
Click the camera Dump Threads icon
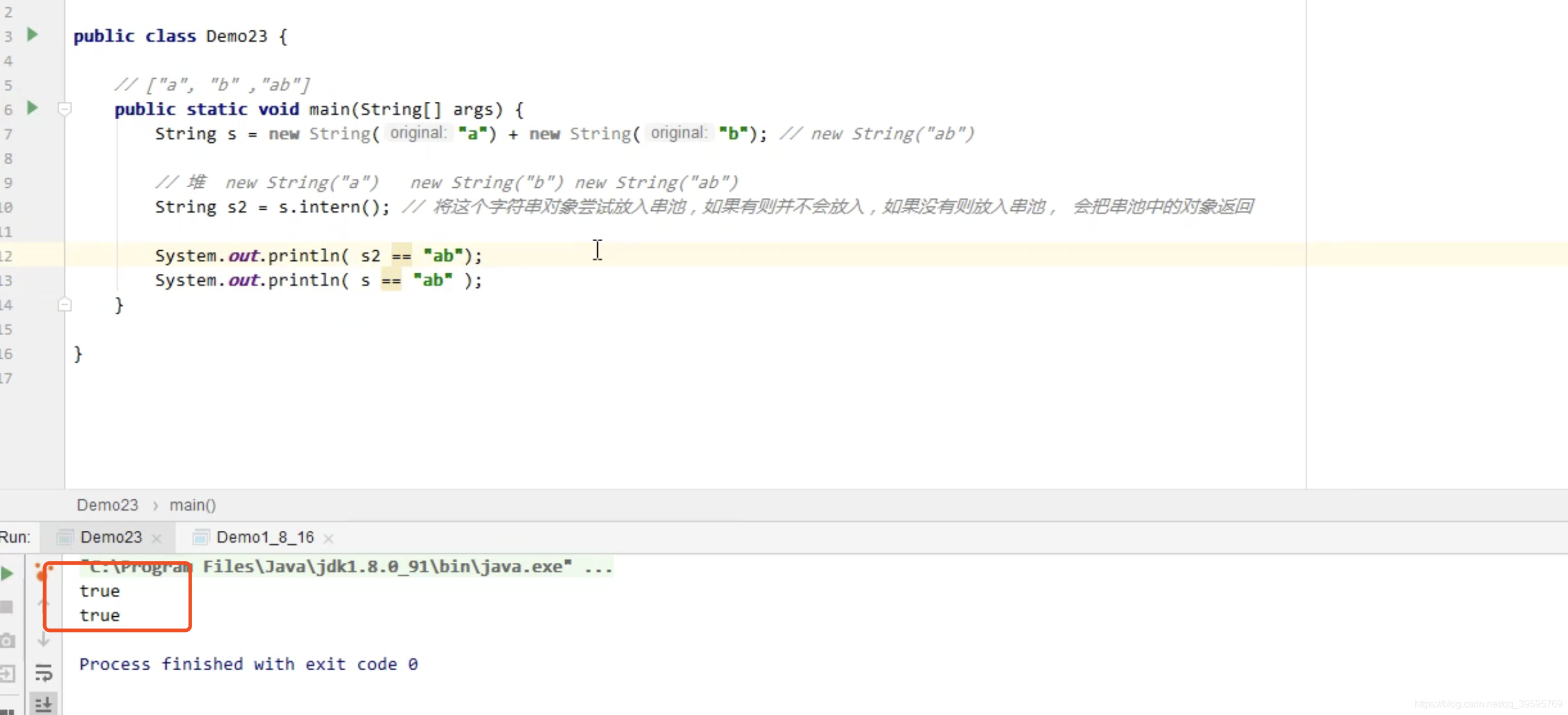[x=7, y=640]
